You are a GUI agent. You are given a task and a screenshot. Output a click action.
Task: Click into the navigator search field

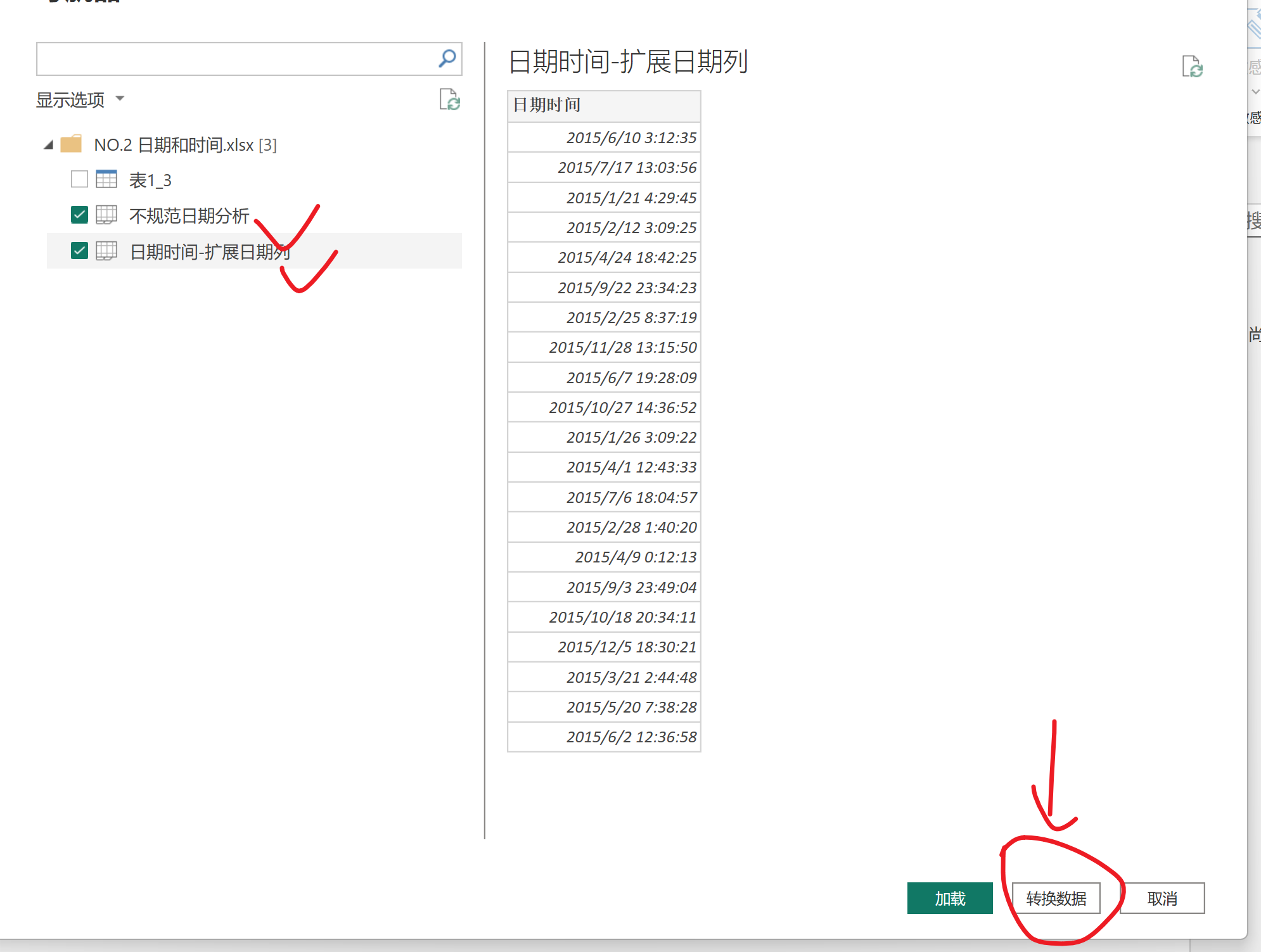(234, 60)
